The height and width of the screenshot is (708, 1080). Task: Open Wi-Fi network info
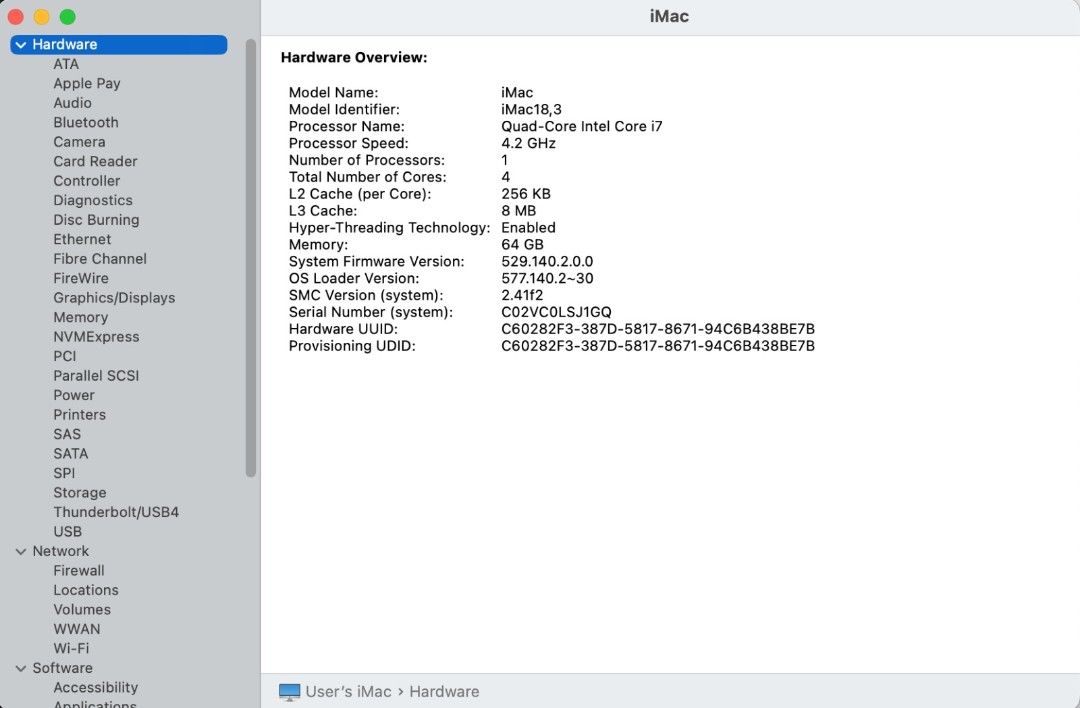(x=72, y=648)
